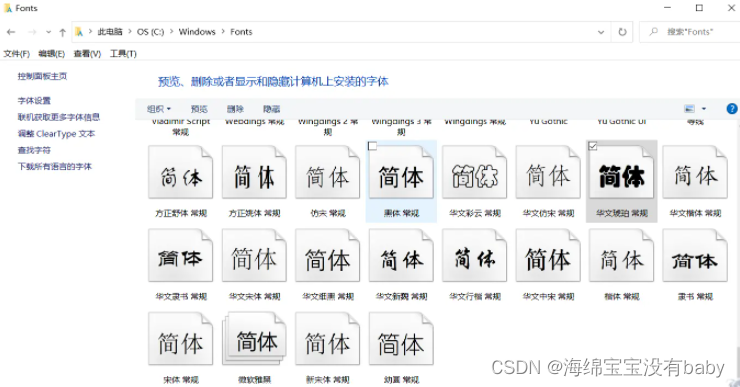The width and height of the screenshot is (740, 387).
Task: Select the 新宋体 font icon
Action: click(x=328, y=339)
